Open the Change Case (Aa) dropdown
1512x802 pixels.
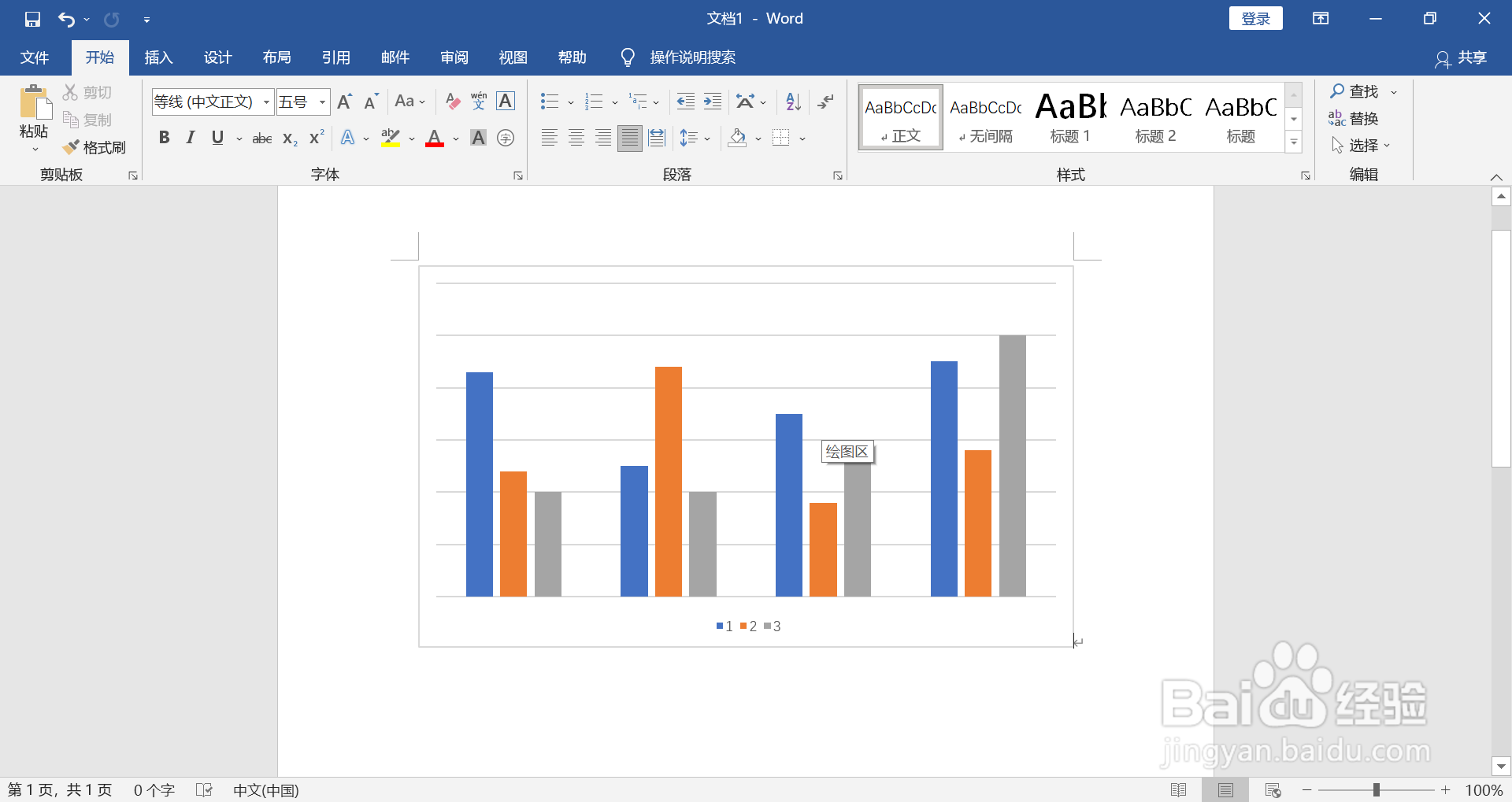coord(409,102)
